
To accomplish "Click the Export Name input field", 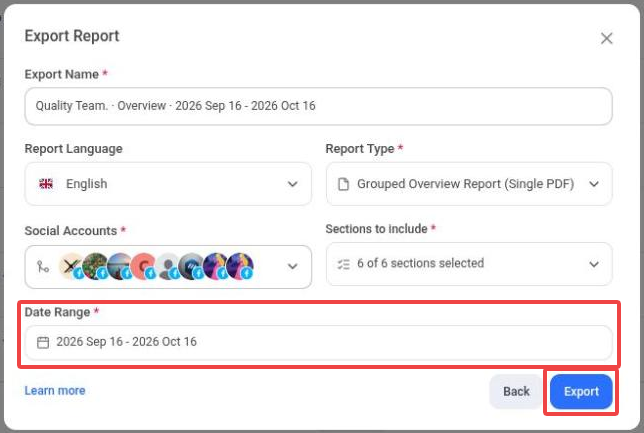I will pos(318,106).
